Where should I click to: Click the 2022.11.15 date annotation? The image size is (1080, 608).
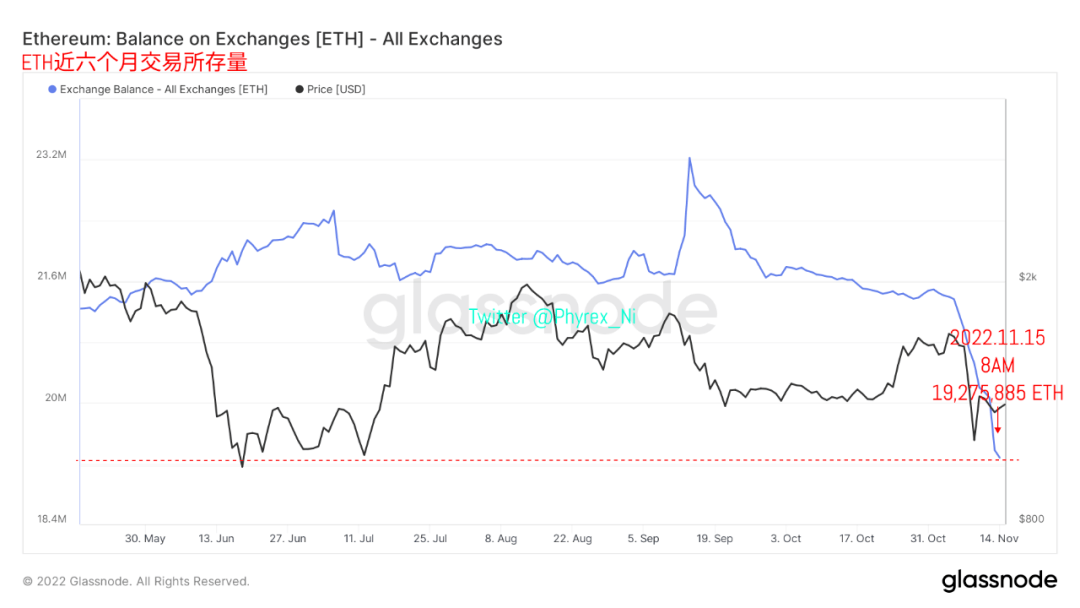click(997, 338)
